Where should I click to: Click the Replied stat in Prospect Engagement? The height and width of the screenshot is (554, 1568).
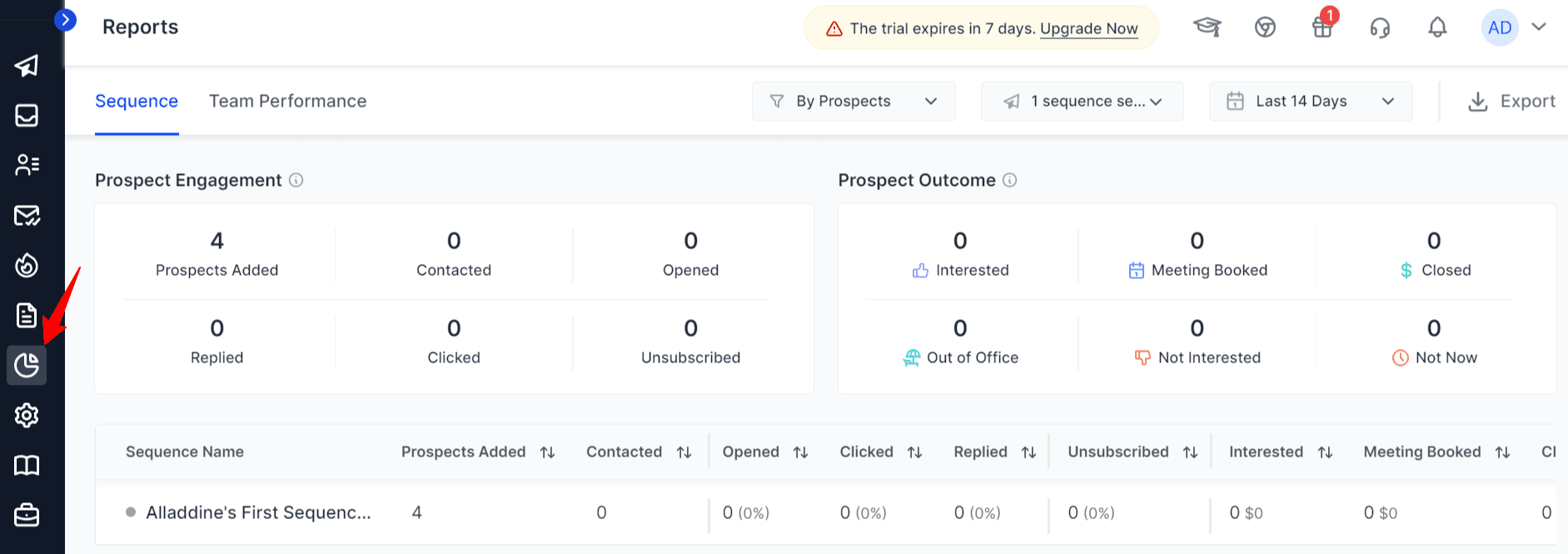coord(217,342)
